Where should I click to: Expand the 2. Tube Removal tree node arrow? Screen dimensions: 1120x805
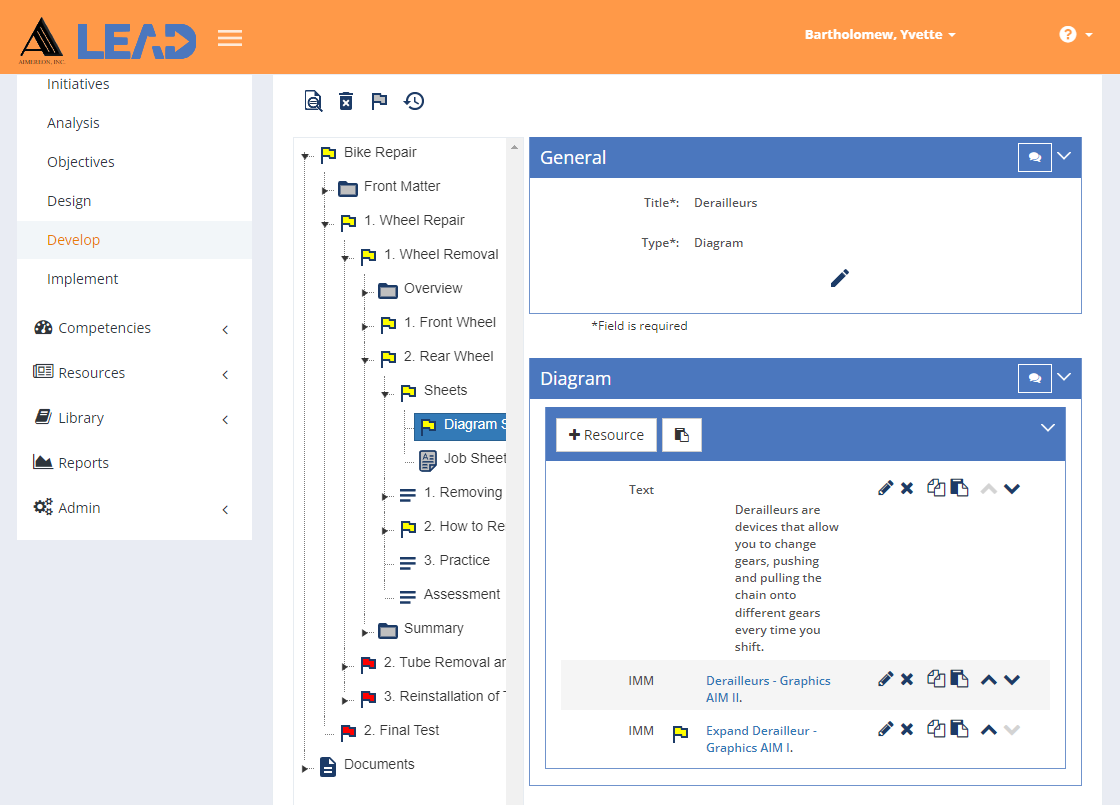coord(344,666)
